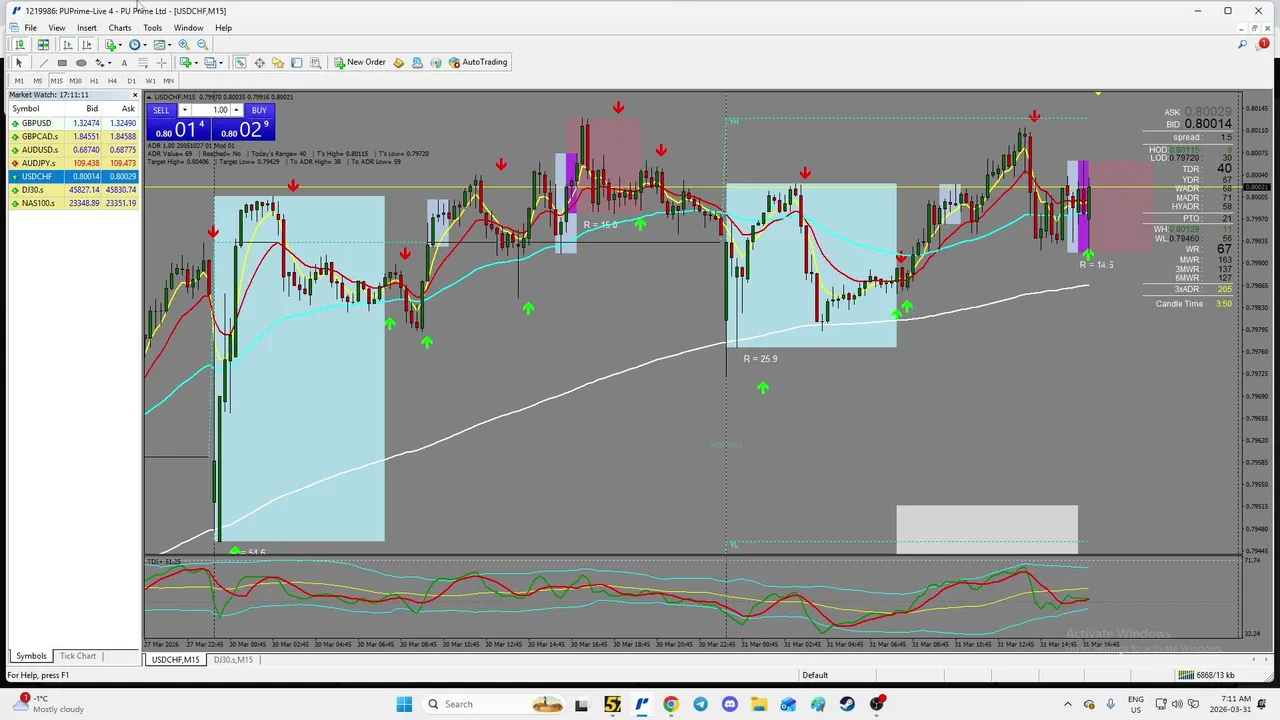Click the zoom out magnifier
This screenshot has height=720, width=1280.
[202, 45]
